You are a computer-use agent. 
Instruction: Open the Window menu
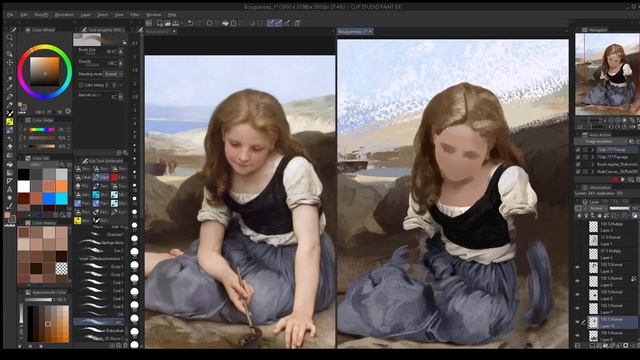(153, 15)
